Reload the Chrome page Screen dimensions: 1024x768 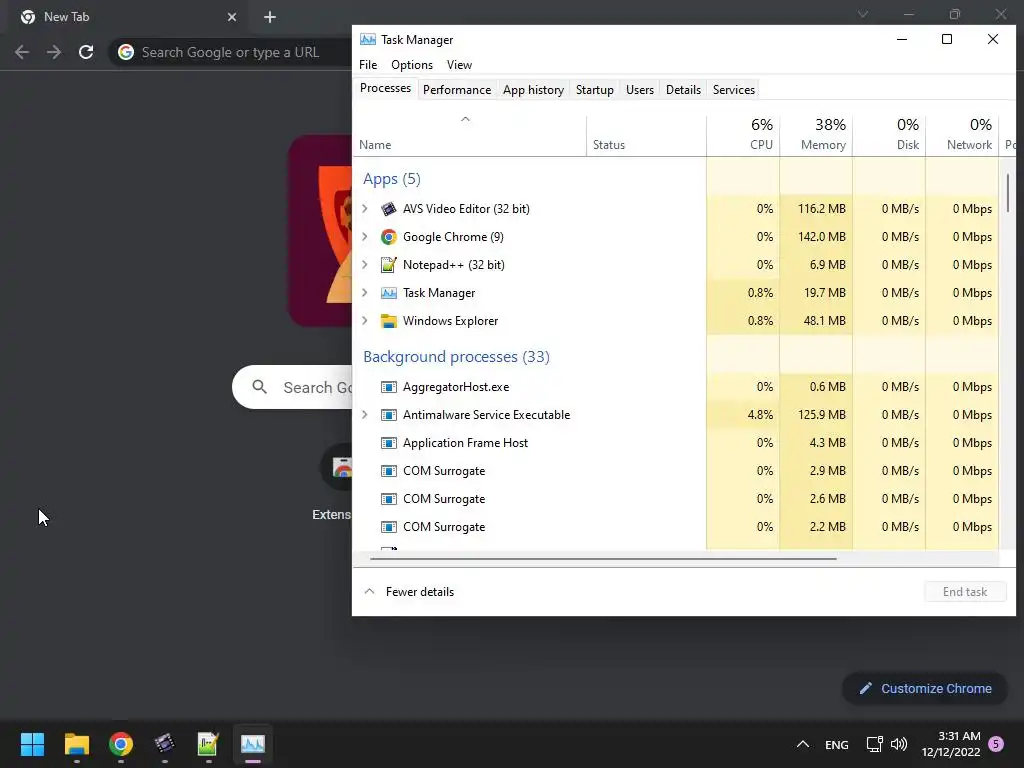point(86,52)
